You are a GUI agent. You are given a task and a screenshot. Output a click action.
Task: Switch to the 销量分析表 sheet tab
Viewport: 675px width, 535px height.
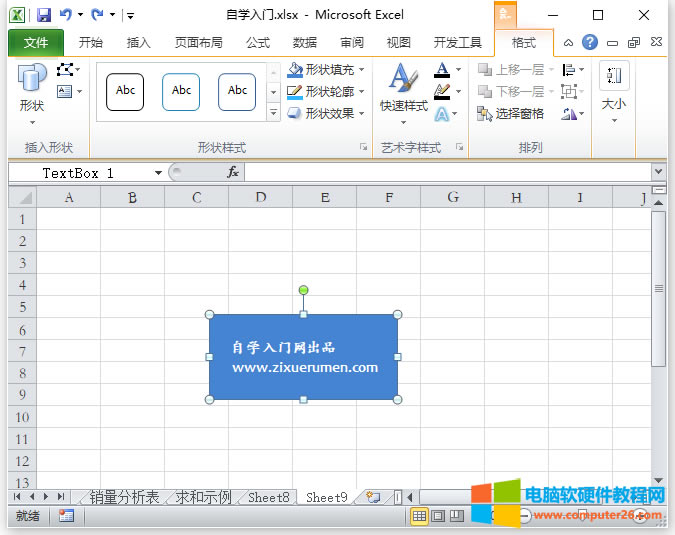pyautogui.click(x=124, y=497)
